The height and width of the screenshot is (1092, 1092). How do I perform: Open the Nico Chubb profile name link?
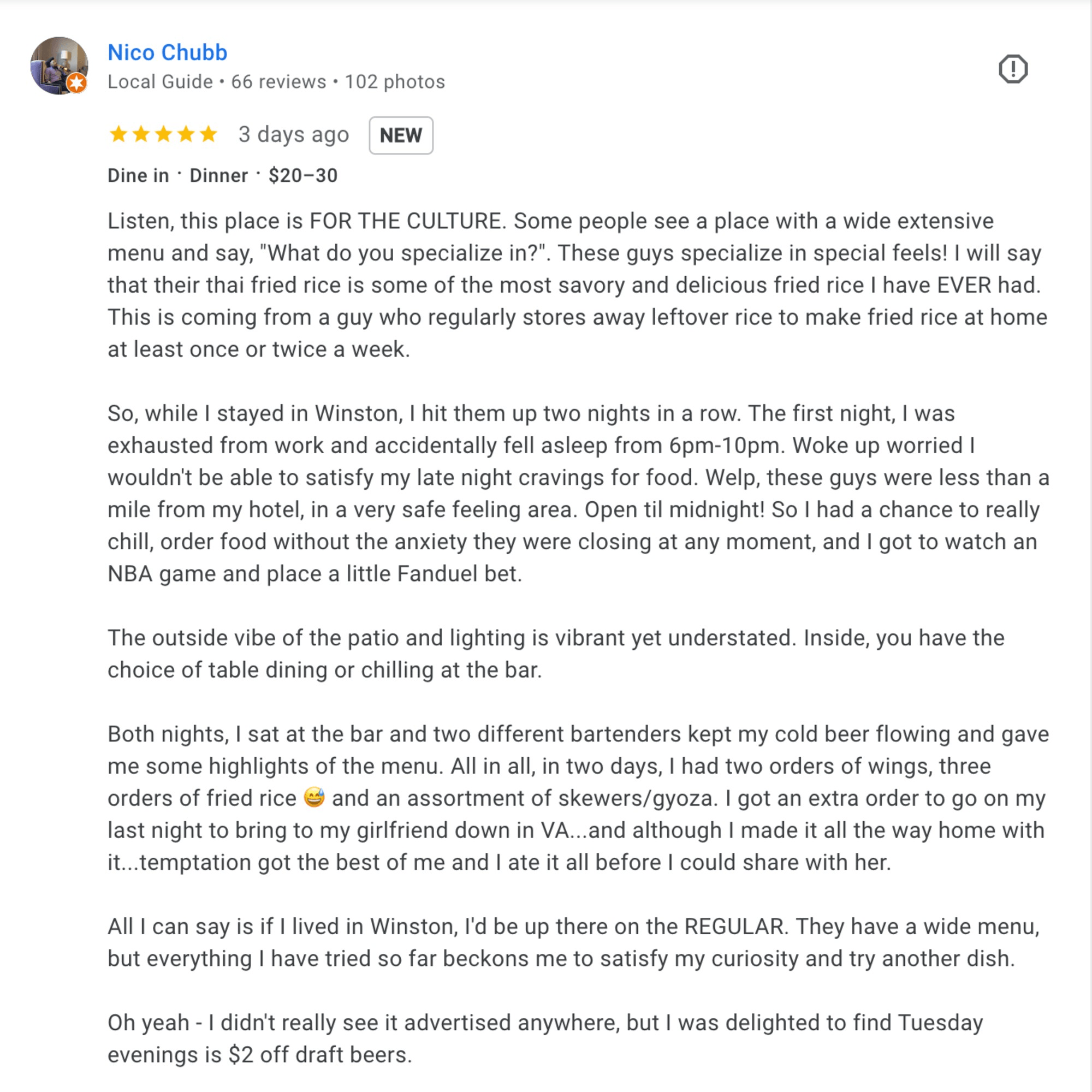tap(167, 52)
